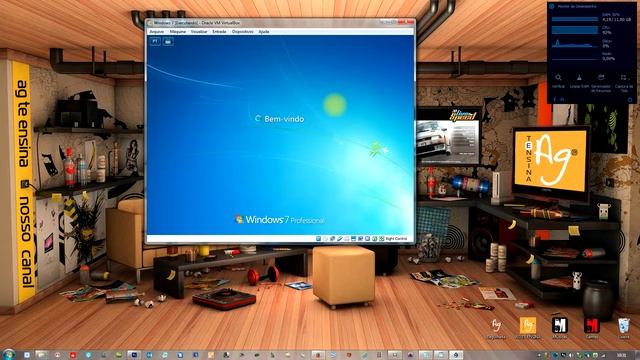Click the on-screen keyboard icon in the VM

click(x=168, y=41)
